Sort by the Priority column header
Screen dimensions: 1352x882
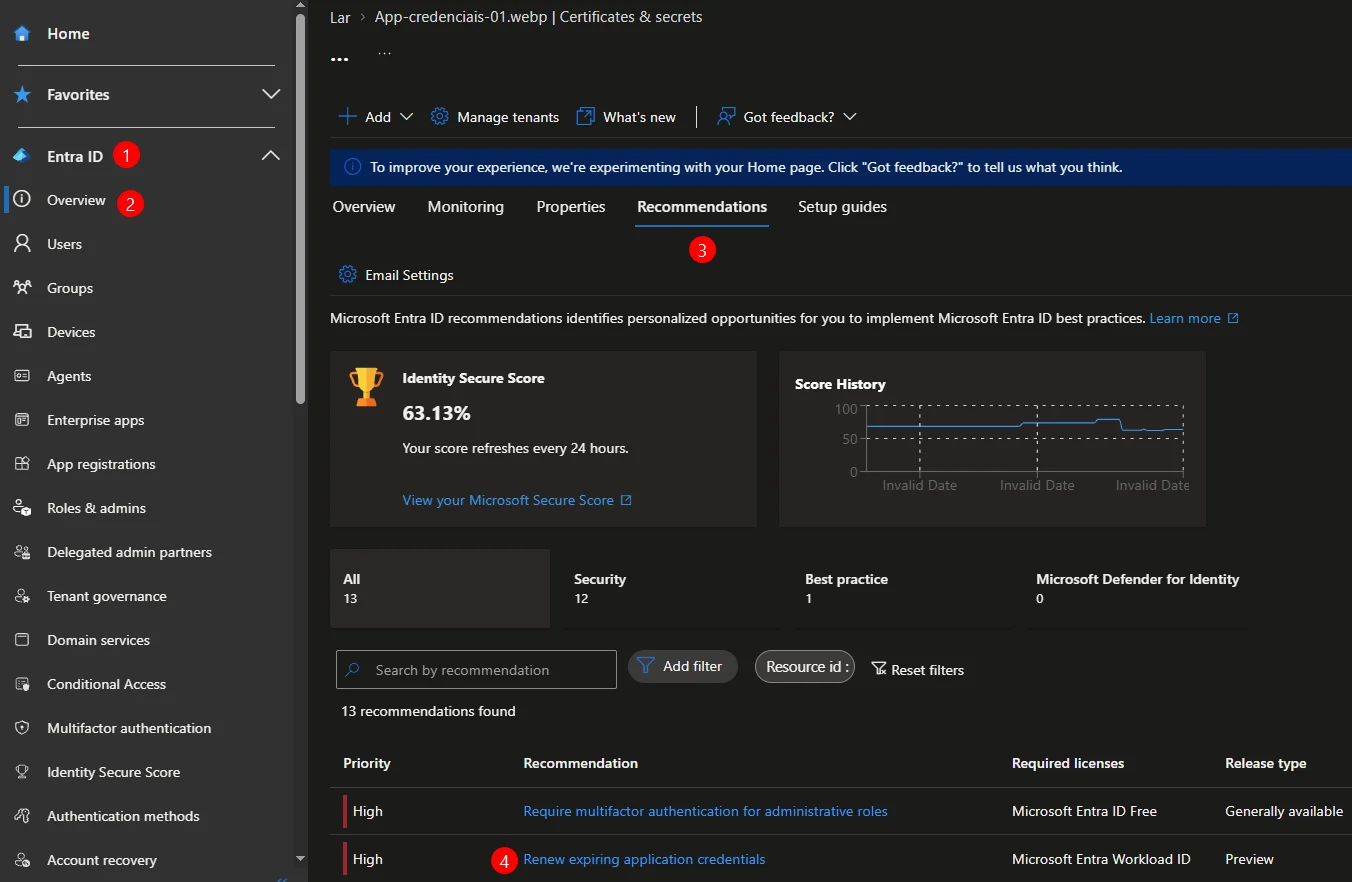tap(367, 763)
